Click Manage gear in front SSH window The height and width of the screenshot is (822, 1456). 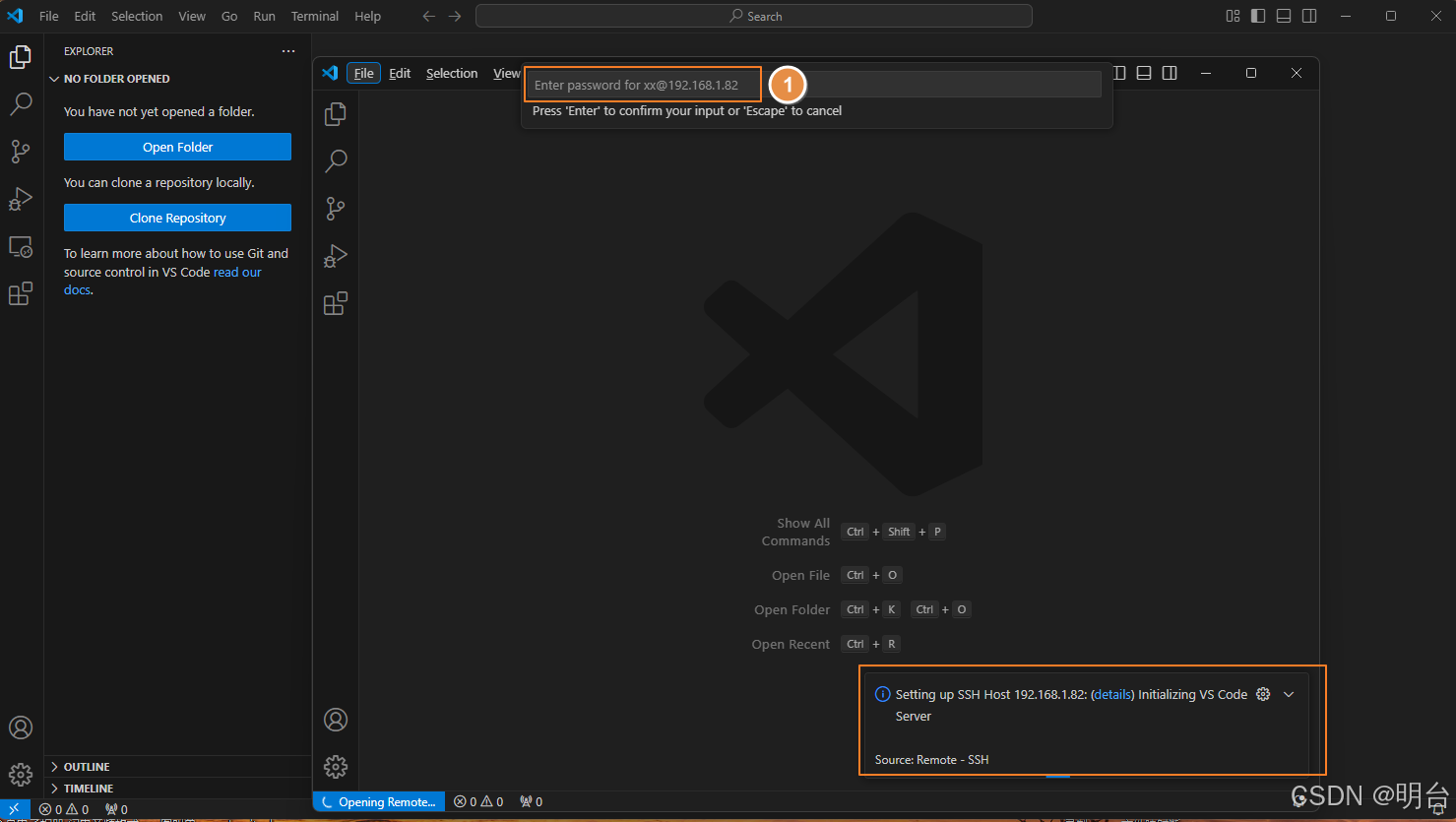(x=336, y=767)
